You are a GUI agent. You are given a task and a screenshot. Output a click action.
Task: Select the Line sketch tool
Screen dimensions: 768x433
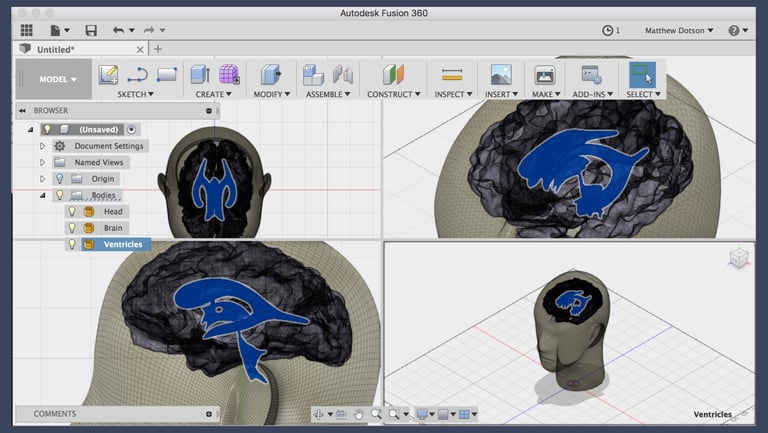137,75
